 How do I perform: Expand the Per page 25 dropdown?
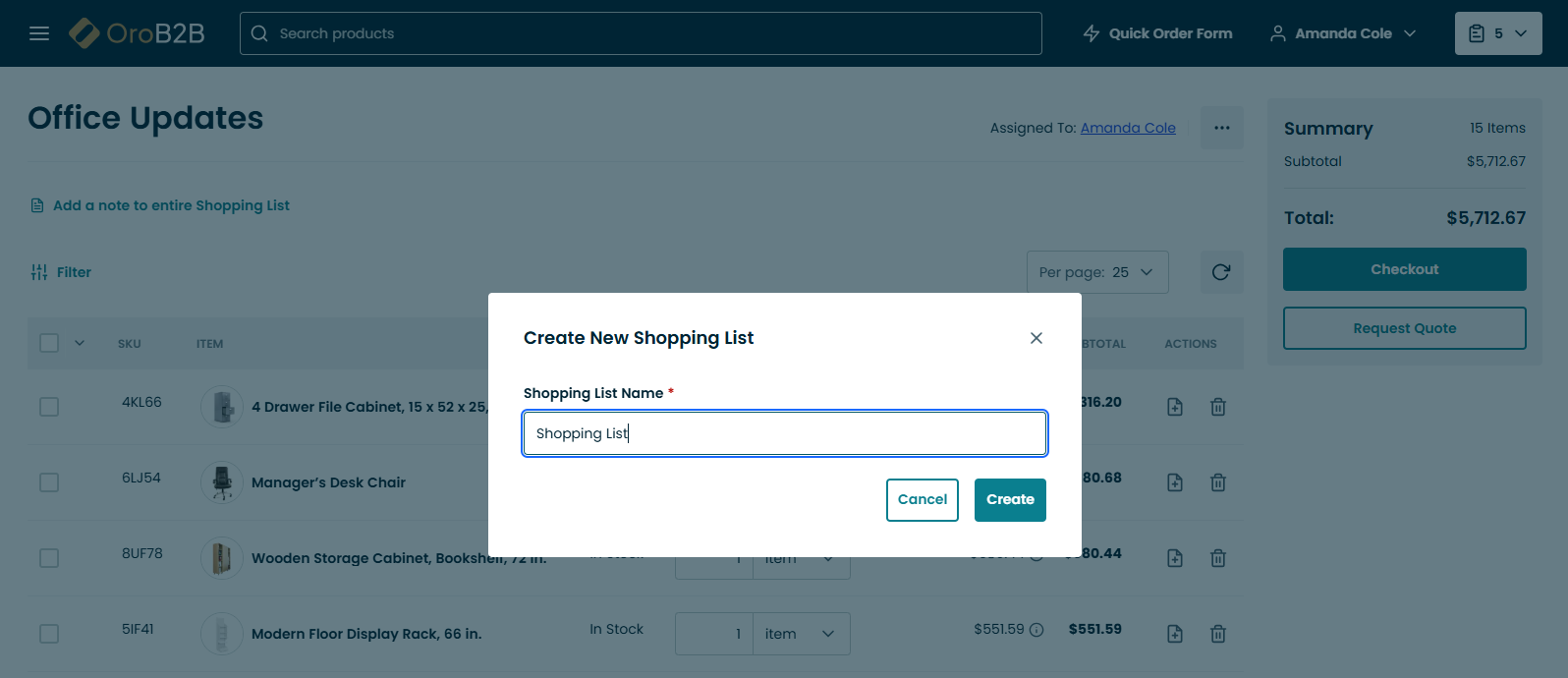[1097, 272]
